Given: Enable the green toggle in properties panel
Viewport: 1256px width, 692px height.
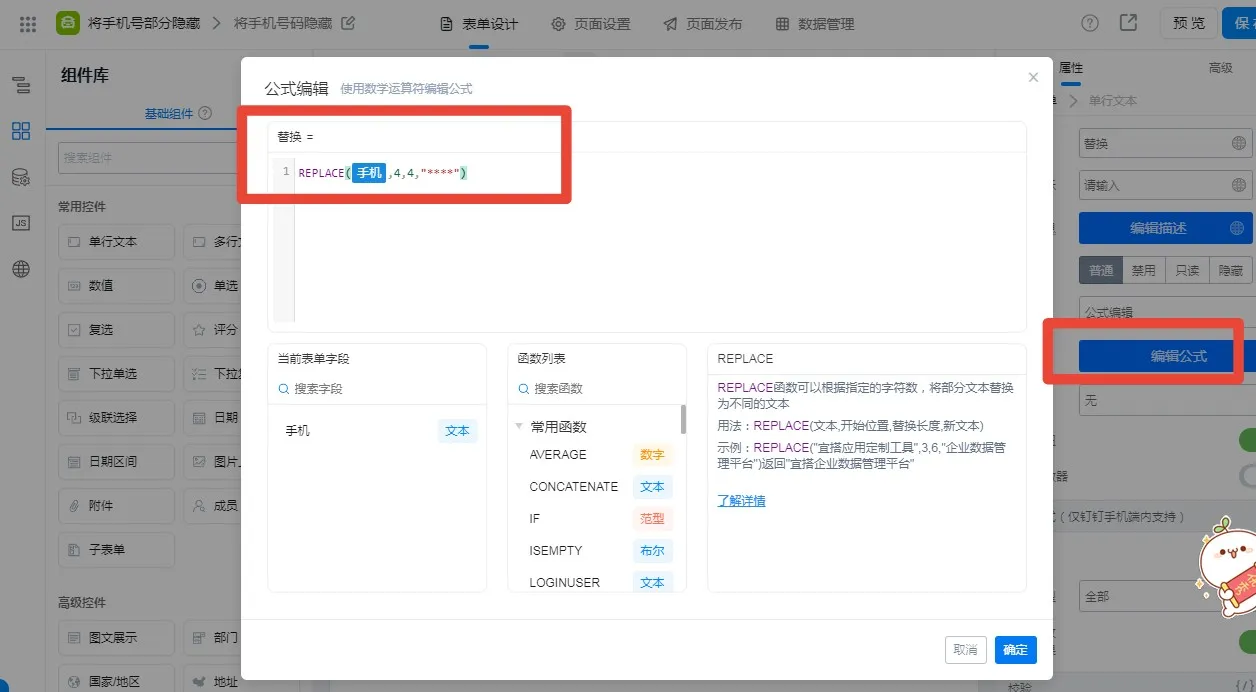Looking at the screenshot, I should [1247, 440].
